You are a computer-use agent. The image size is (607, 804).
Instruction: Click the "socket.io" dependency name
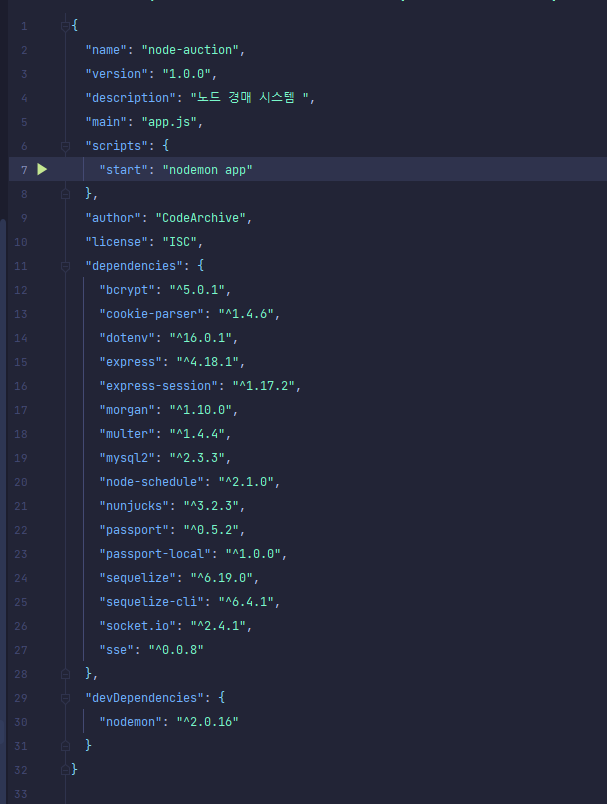coord(138,626)
